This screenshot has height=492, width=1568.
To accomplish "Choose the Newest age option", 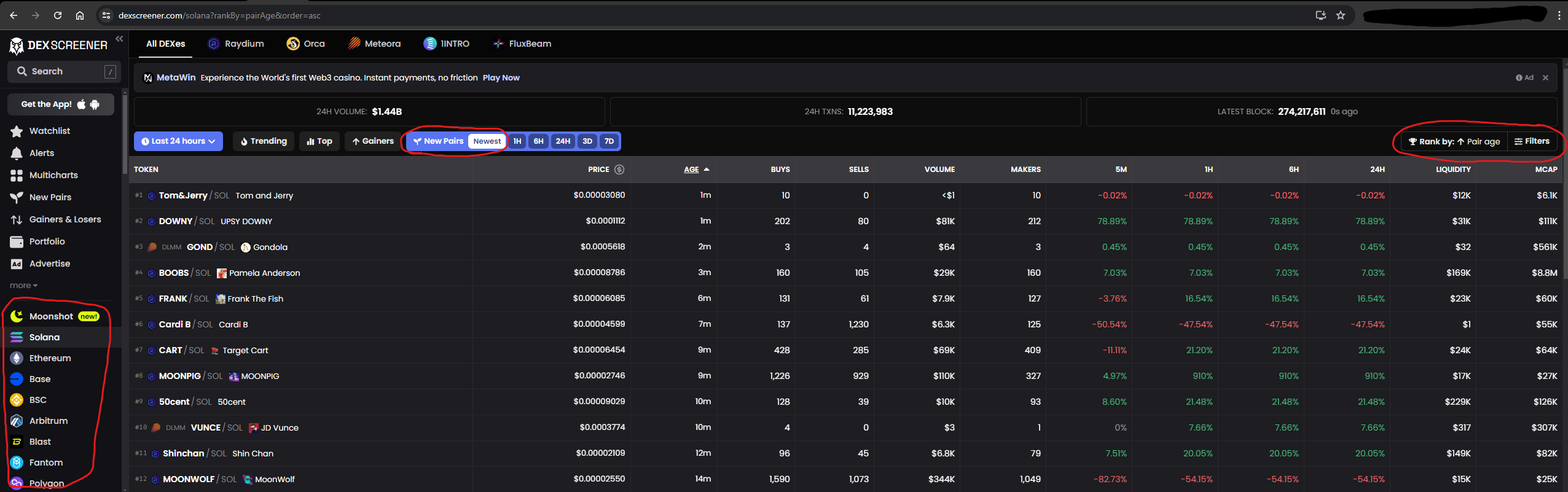I will pyautogui.click(x=487, y=141).
